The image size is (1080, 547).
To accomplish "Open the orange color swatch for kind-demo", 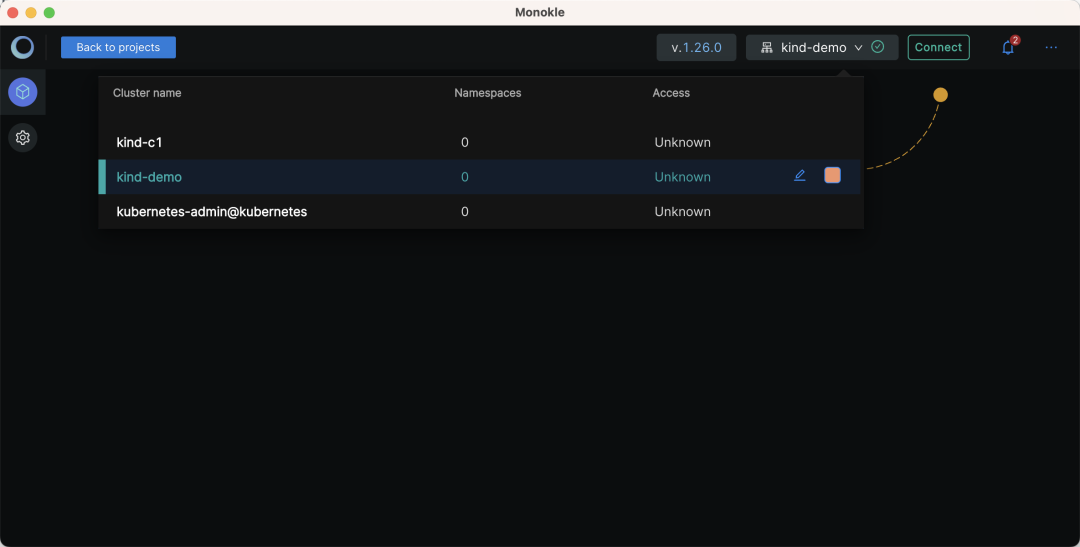I will pos(833,175).
